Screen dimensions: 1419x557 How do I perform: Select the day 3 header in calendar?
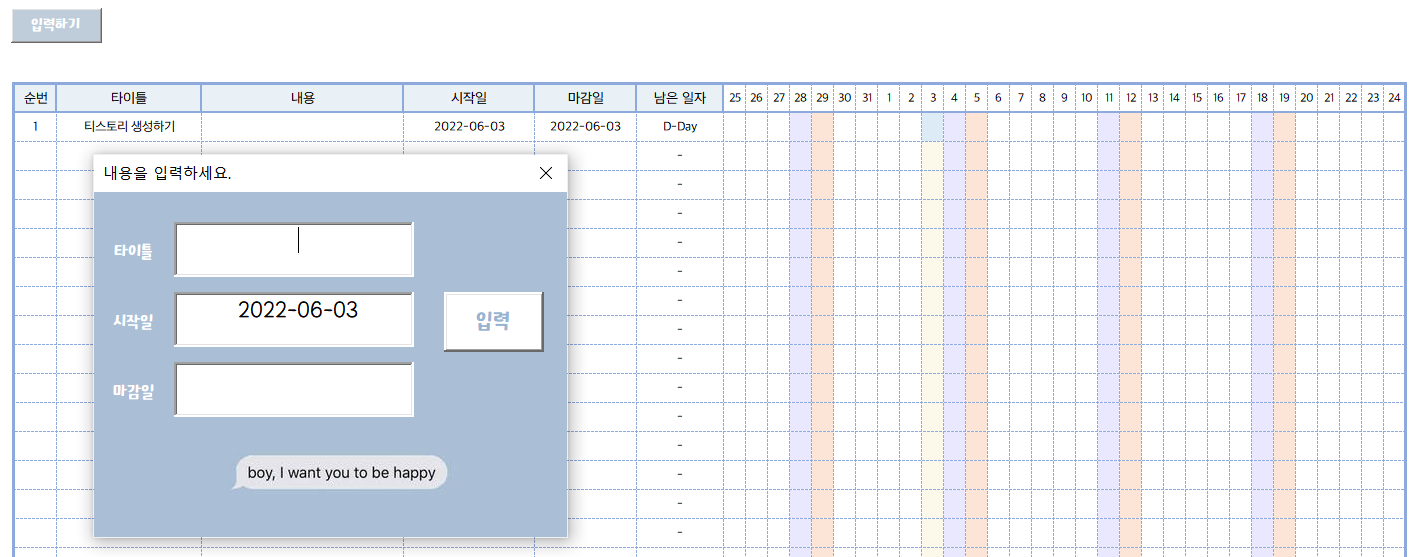point(933,98)
